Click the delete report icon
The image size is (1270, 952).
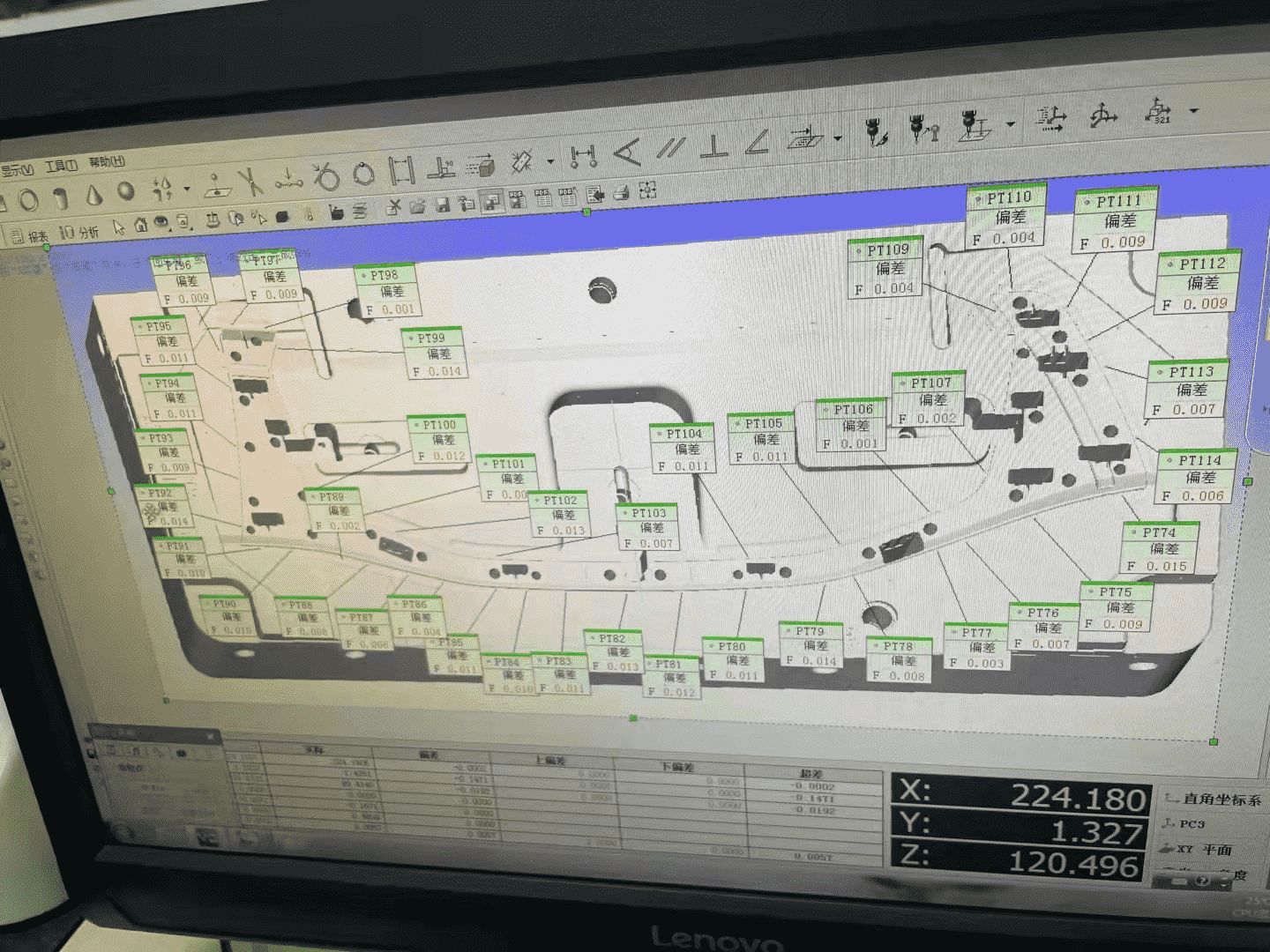[393, 208]
